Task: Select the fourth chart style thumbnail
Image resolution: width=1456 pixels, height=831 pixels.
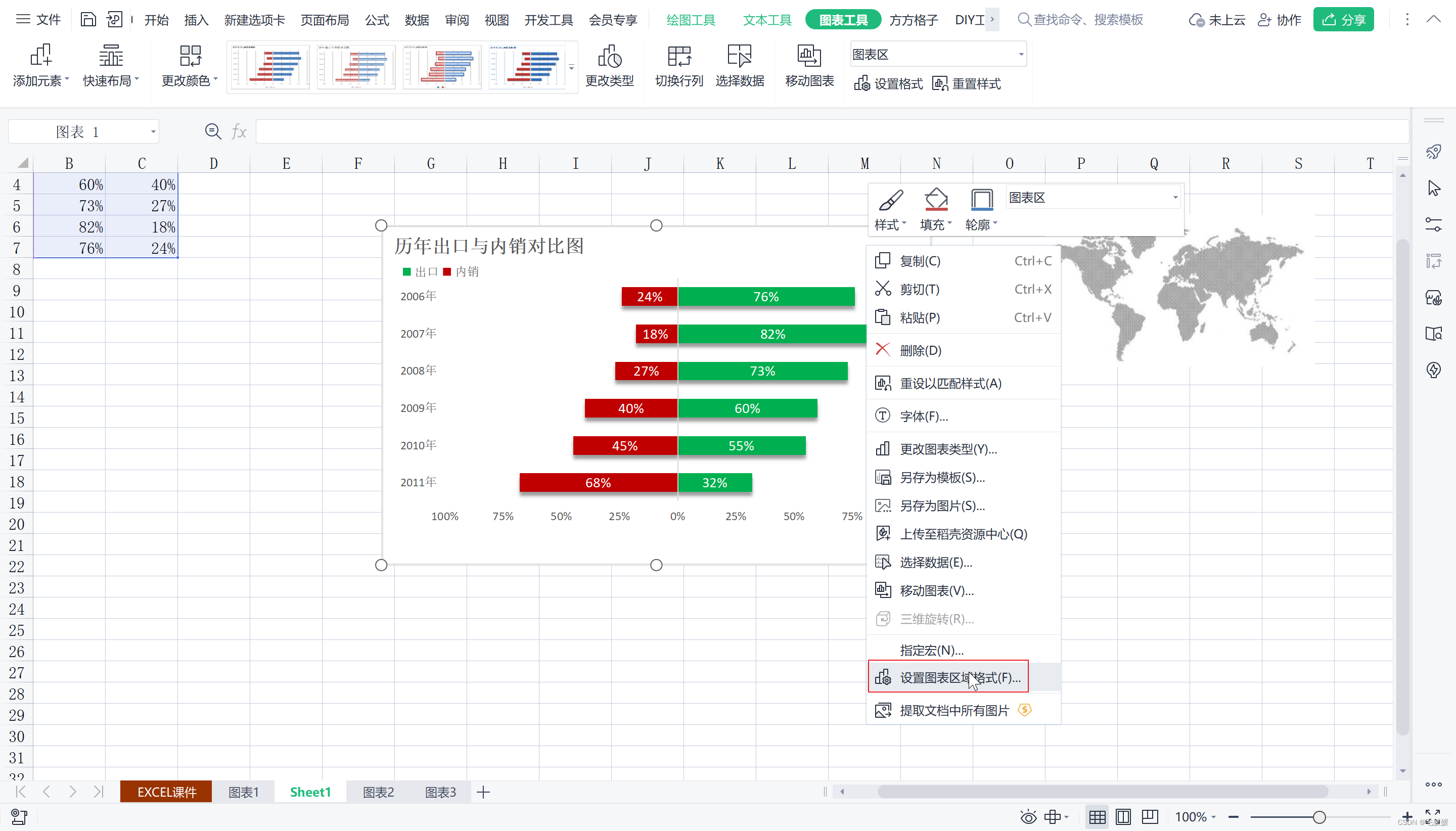Action: [527, 67]
